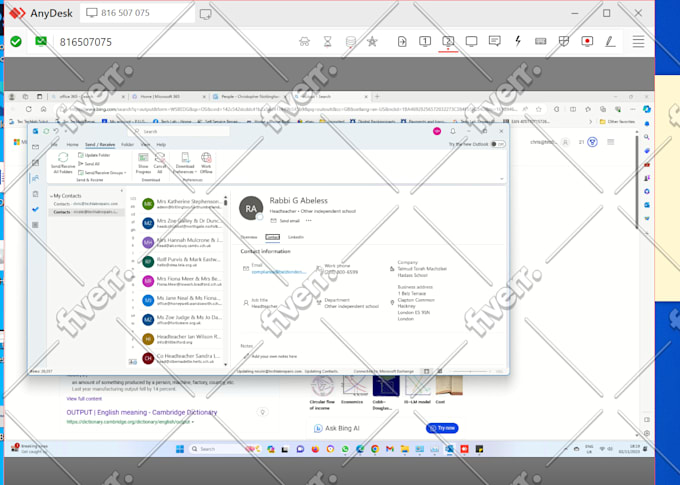This screenshot has height=485, width=680.
Task: Switch to remote monitor 1 in AnyDesk
Action: coord(425,41)
